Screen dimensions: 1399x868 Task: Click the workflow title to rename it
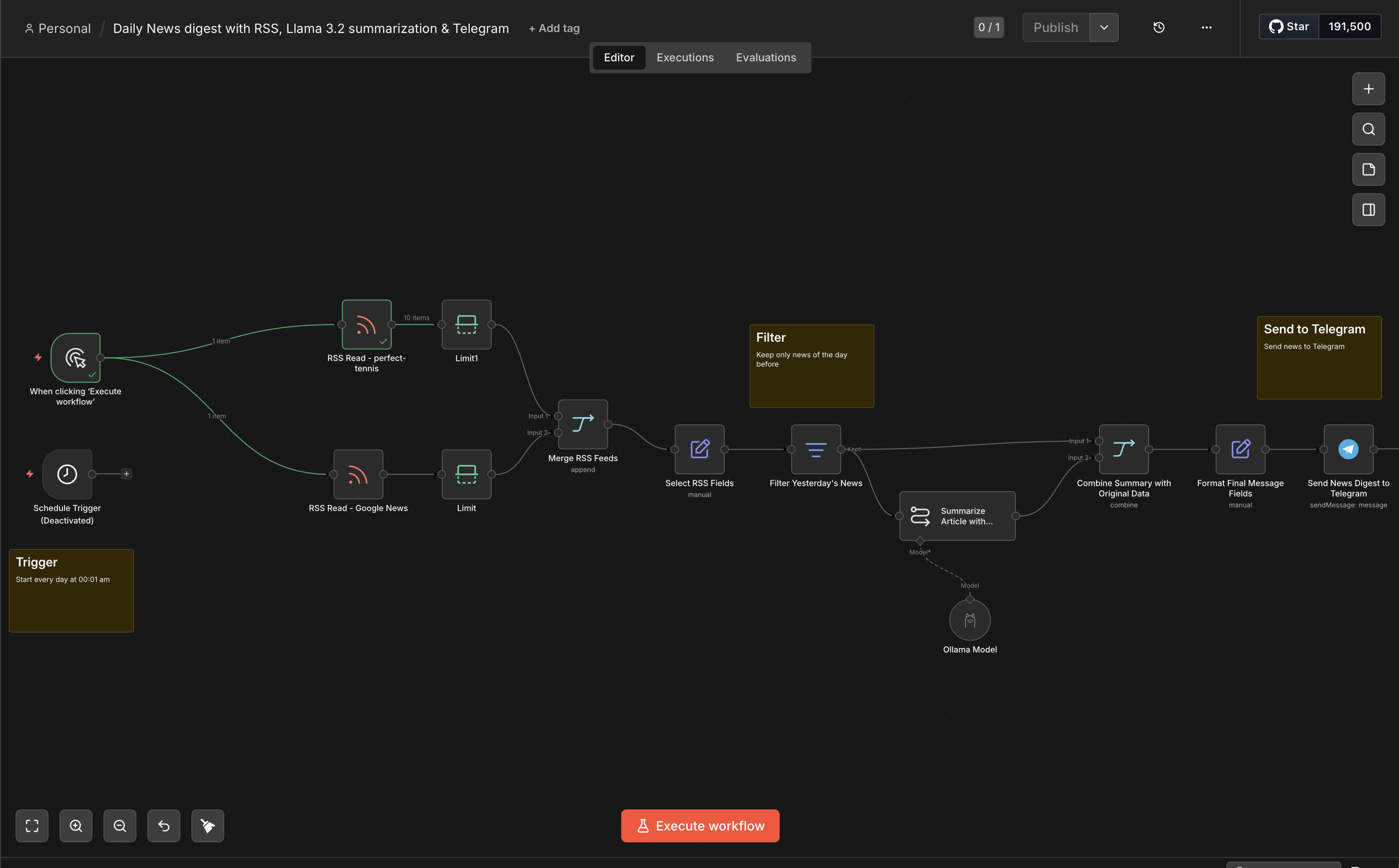coord(310,28)
